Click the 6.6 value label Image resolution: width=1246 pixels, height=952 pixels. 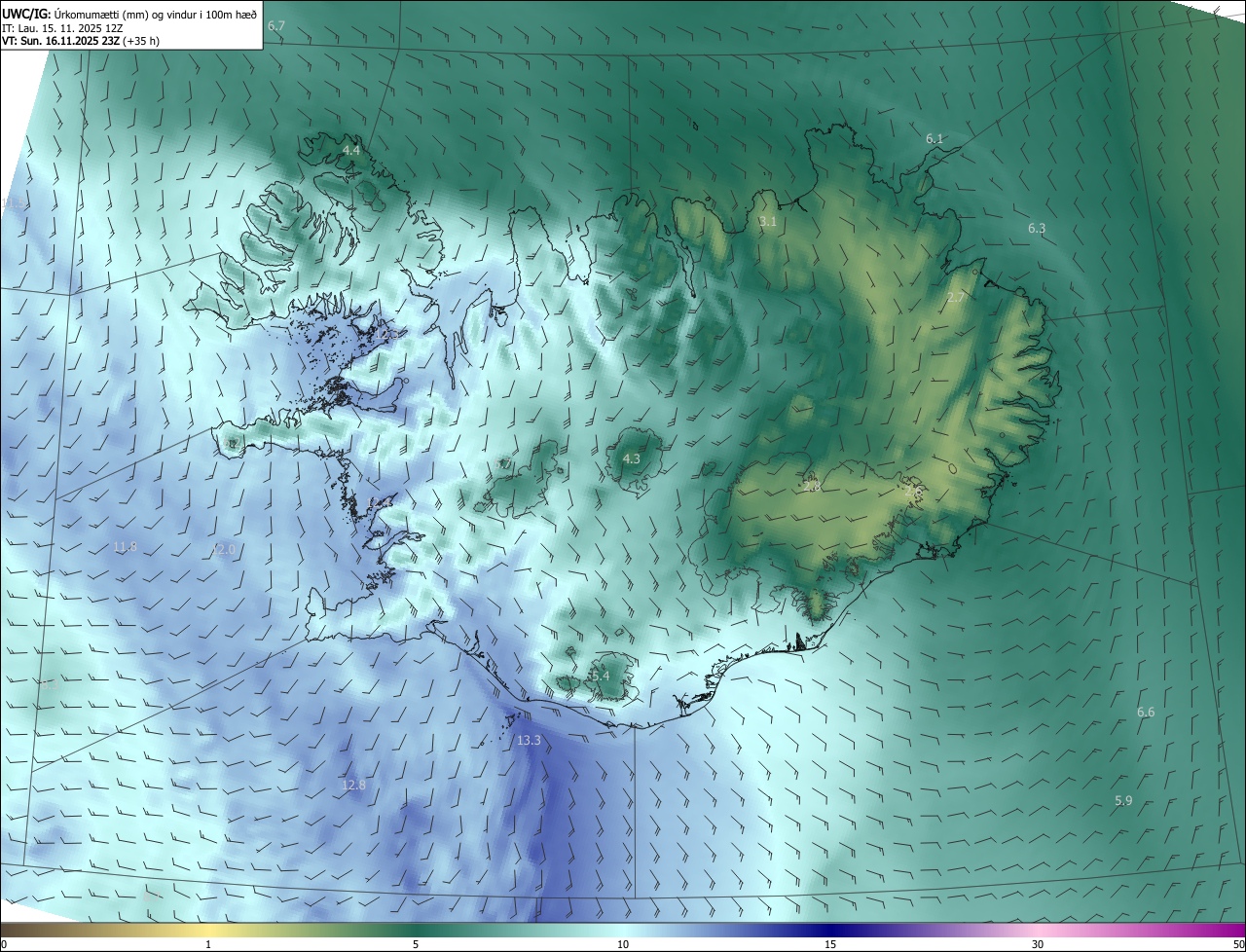tap(1146, 713)
